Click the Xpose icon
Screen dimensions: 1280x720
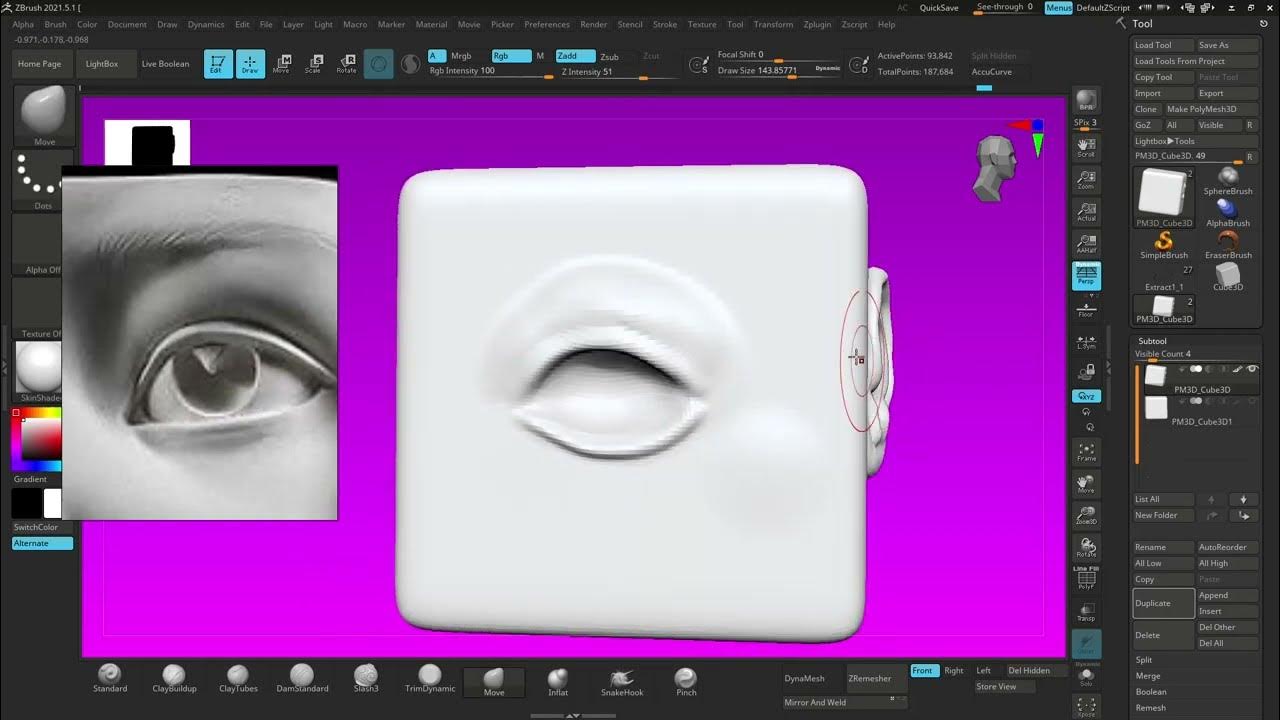pos(1086,708)
